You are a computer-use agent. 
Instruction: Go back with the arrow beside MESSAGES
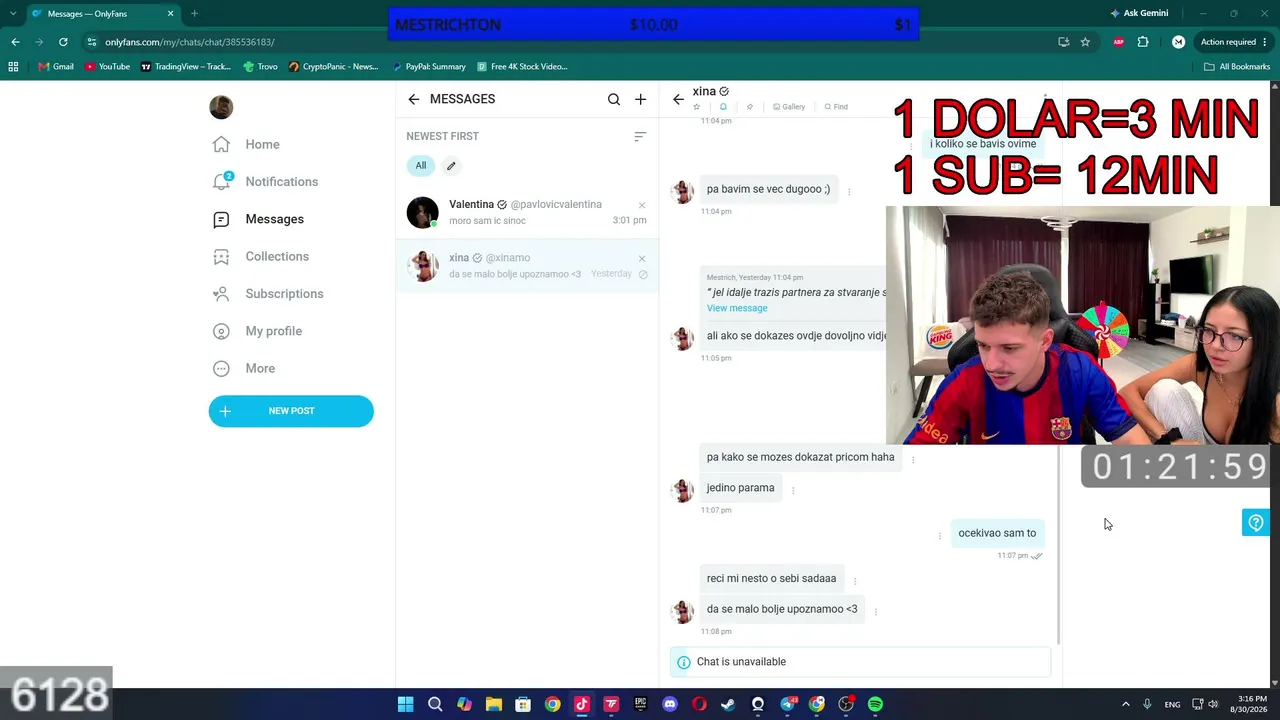414,99
